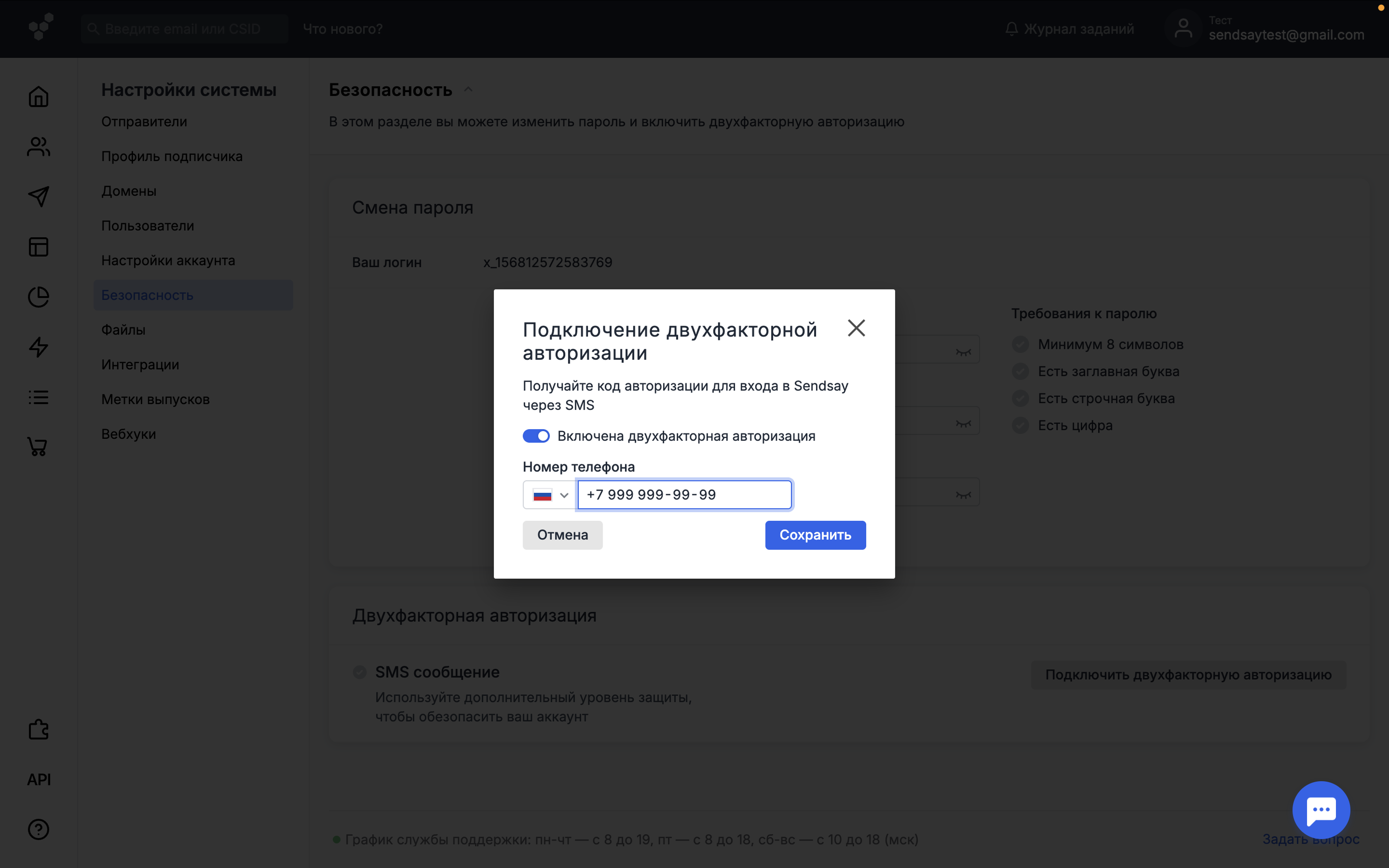
Task: Show password via first eye icon
Action: click(x=963, y=352)
